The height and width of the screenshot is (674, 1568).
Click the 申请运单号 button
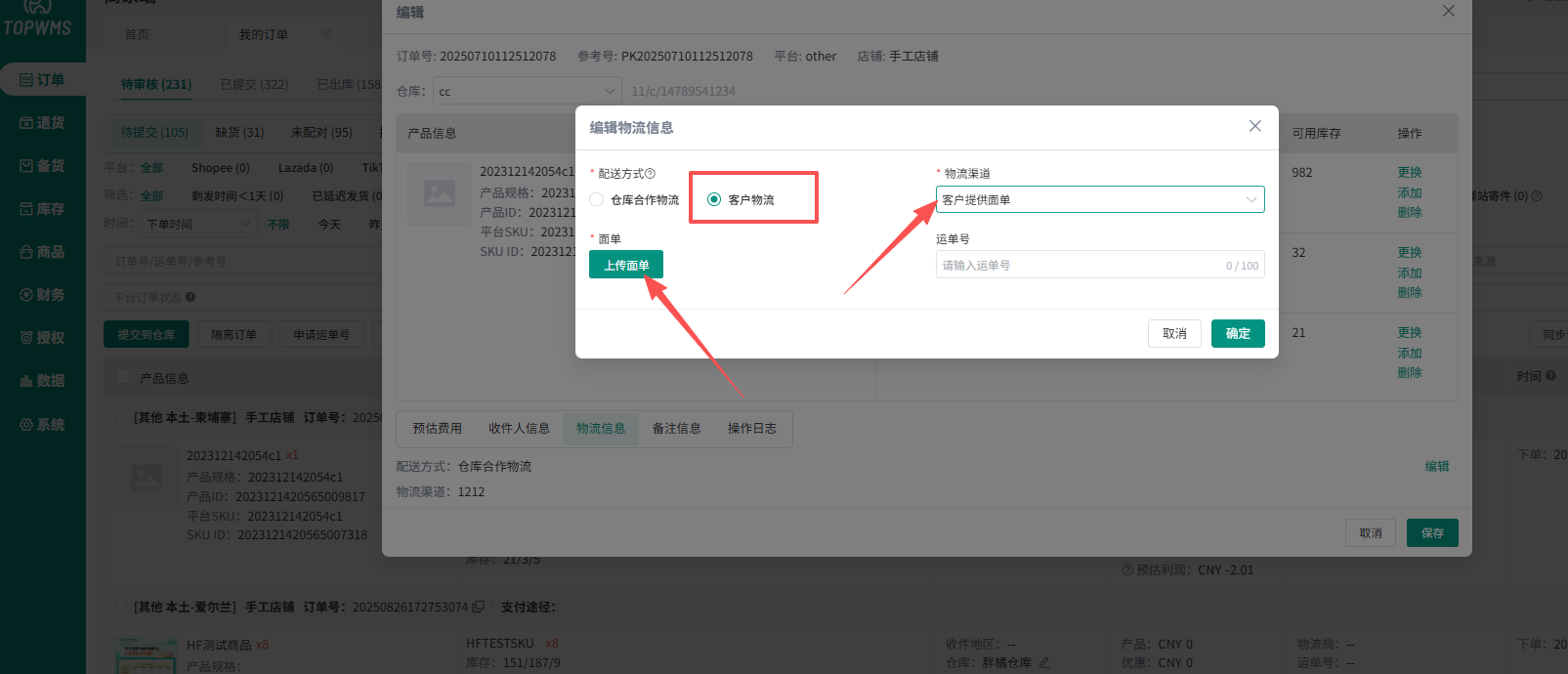coord(321,334)
